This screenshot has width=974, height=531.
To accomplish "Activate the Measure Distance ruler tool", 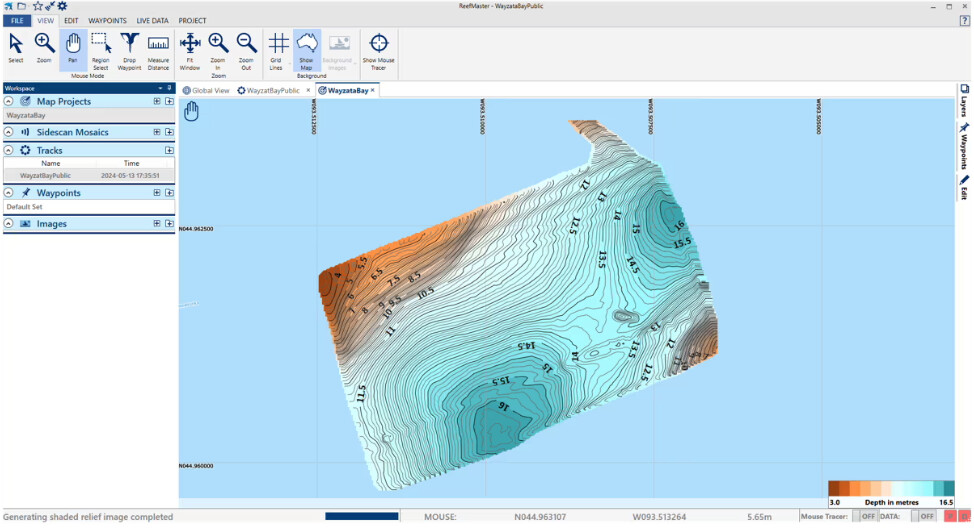I will [158, 51].
